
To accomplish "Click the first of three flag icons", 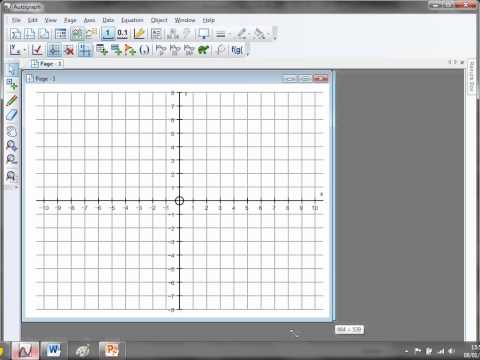I will click(x=161, y=50).
